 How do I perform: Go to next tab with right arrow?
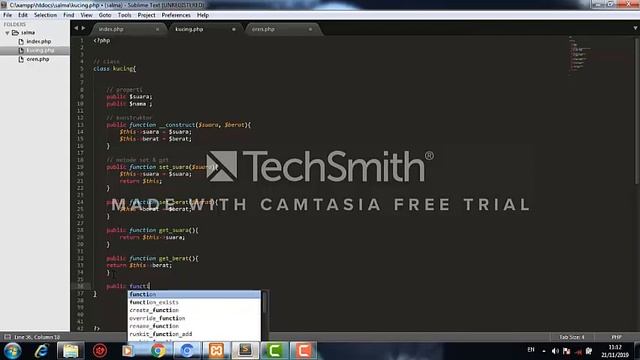pos(84,28)
